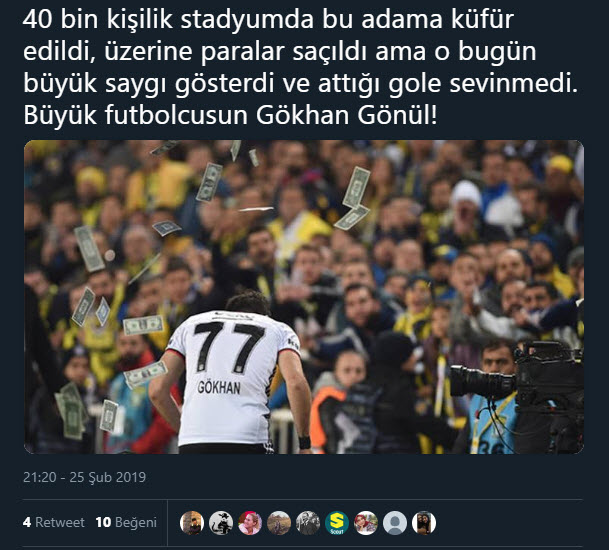Open the avatar showing a brown field landscape

[279, 523]
